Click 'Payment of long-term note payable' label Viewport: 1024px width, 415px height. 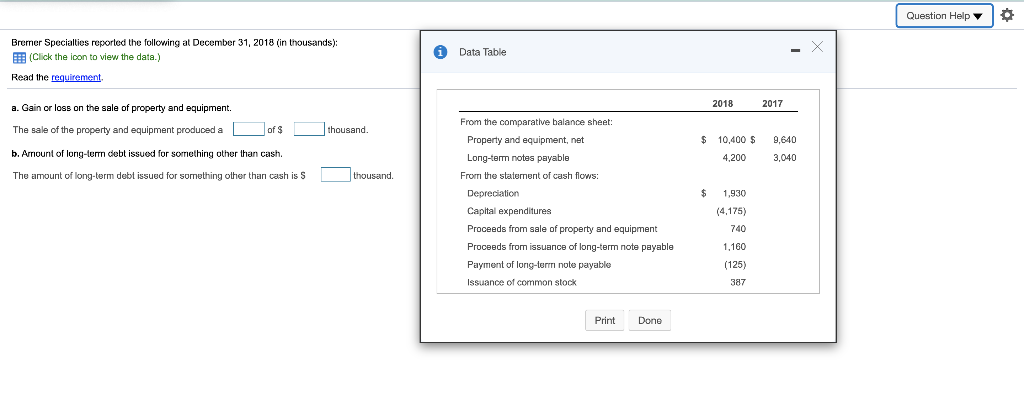tap(539, 265)
